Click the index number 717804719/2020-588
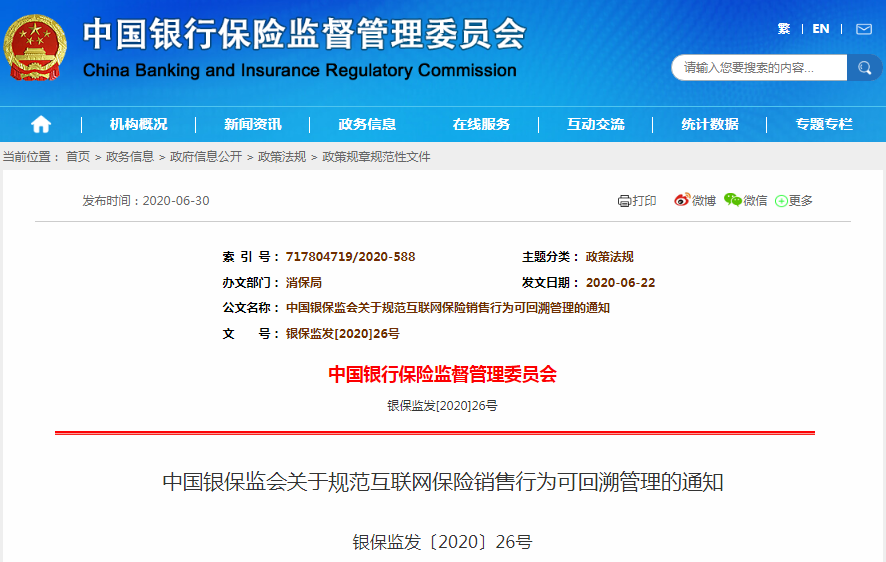Viewport: 886px width, 562px height. (350, 257)
